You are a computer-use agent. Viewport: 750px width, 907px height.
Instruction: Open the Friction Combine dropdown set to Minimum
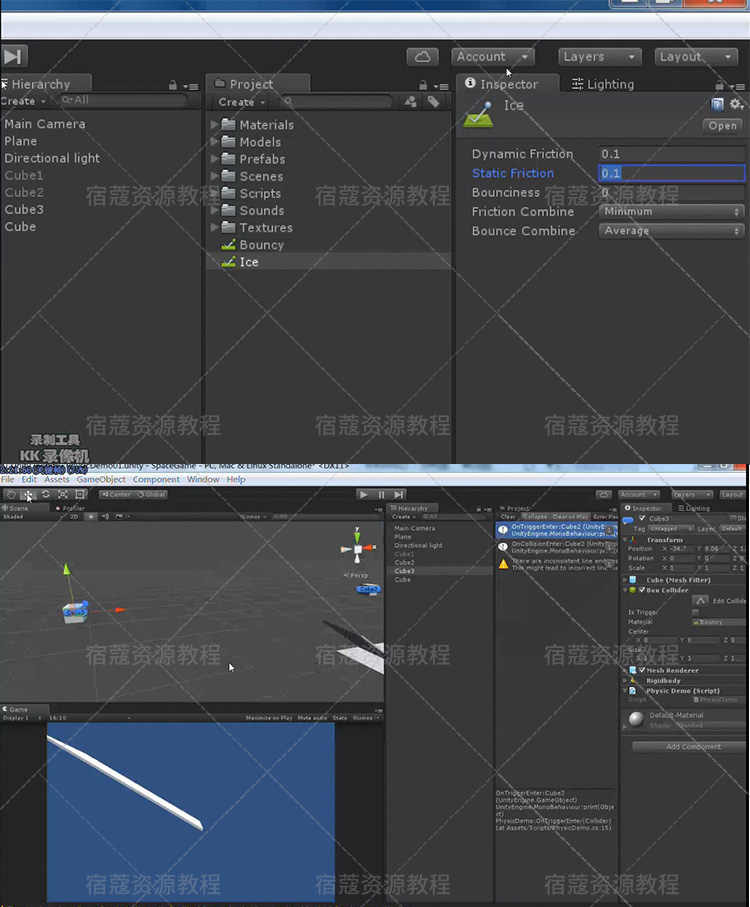(671, 212)
